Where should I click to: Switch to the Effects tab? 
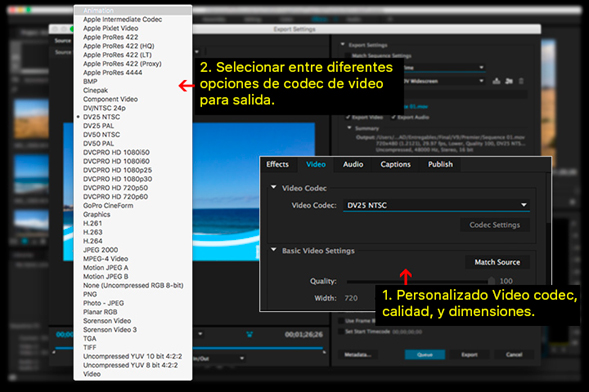(278, 164)
